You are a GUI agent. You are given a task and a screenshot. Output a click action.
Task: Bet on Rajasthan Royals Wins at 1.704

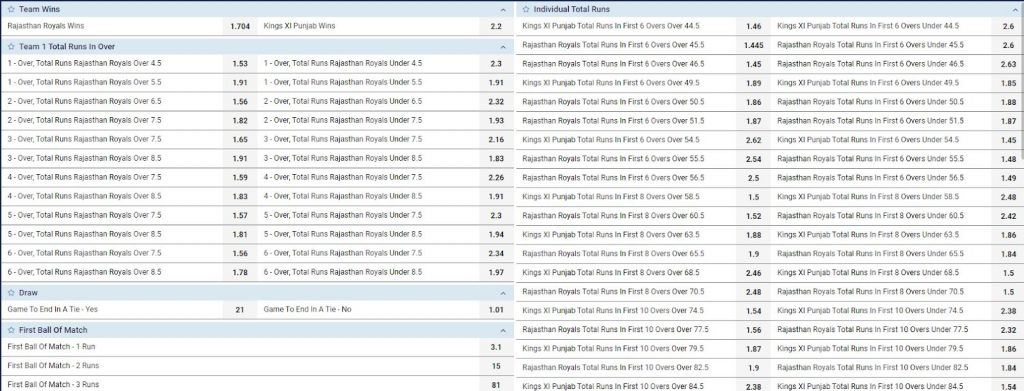pyautogui.click(x=240, y=27)
